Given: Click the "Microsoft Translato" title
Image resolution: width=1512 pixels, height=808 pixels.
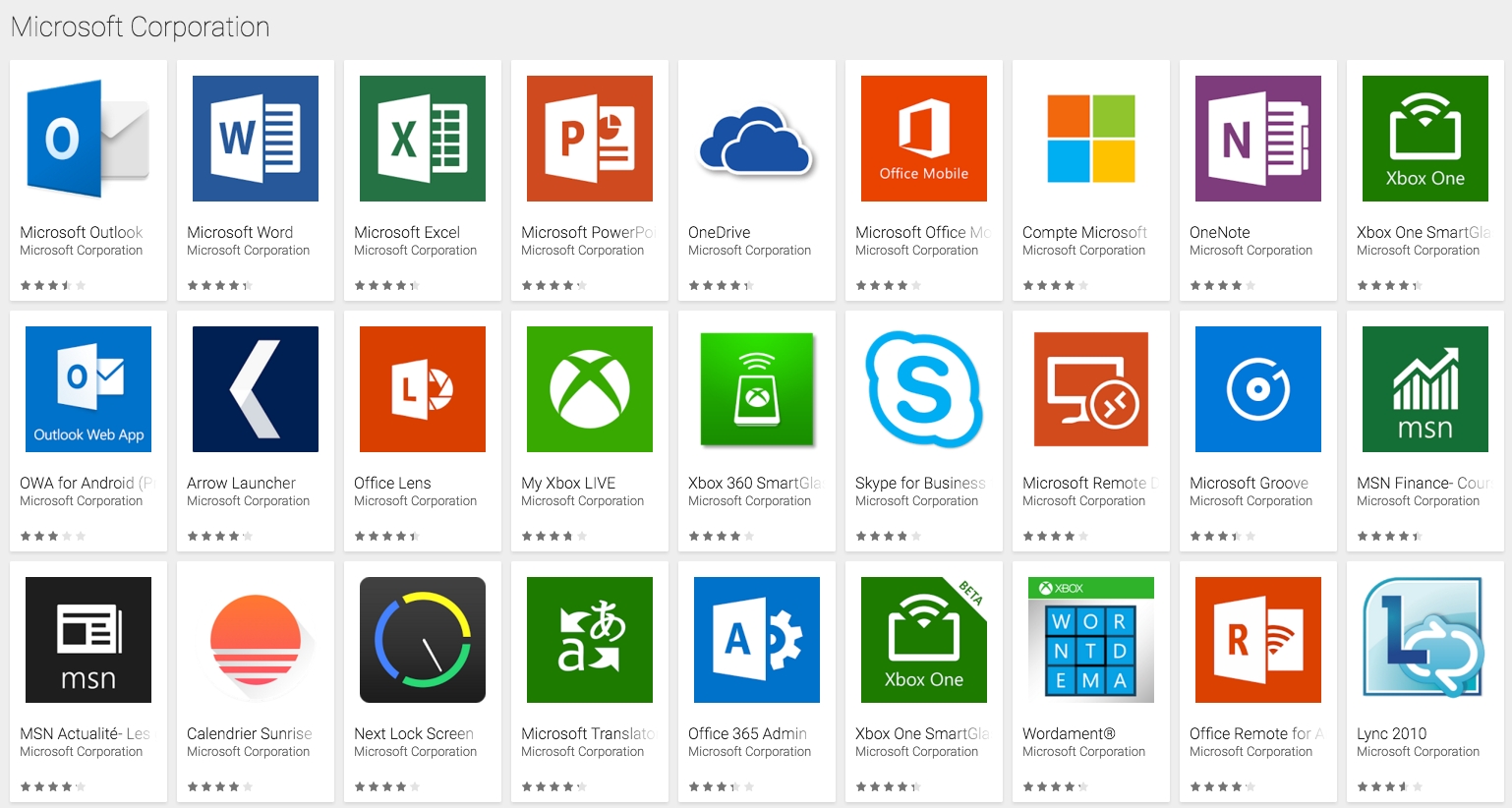Looking at the screenshot, I should pyautogui.click(x=588, y=733).
